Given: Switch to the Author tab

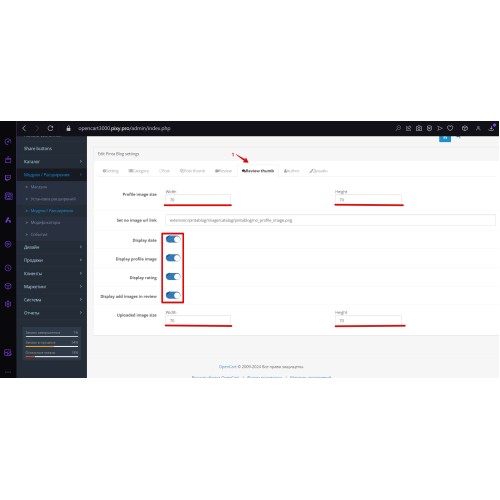Looking at the screenshot, I should coord(292,171).
